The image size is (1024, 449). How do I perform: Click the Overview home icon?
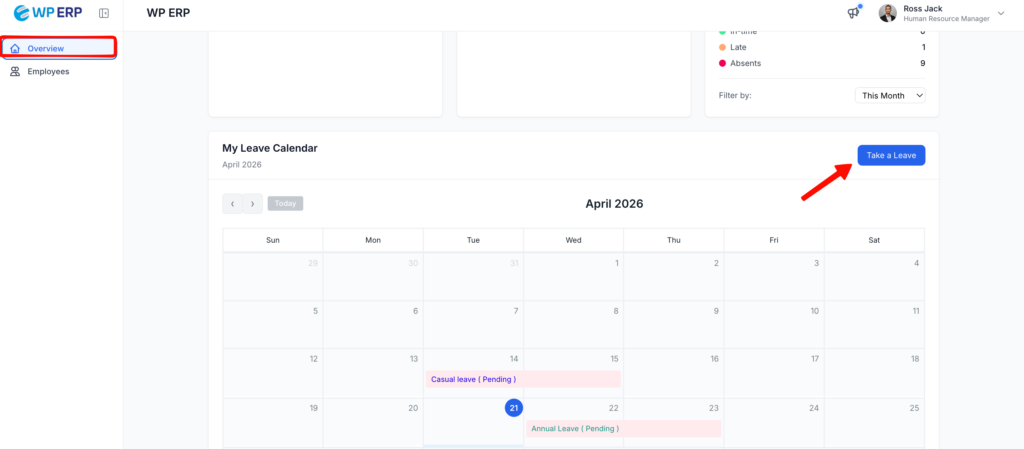coord(15,48)
